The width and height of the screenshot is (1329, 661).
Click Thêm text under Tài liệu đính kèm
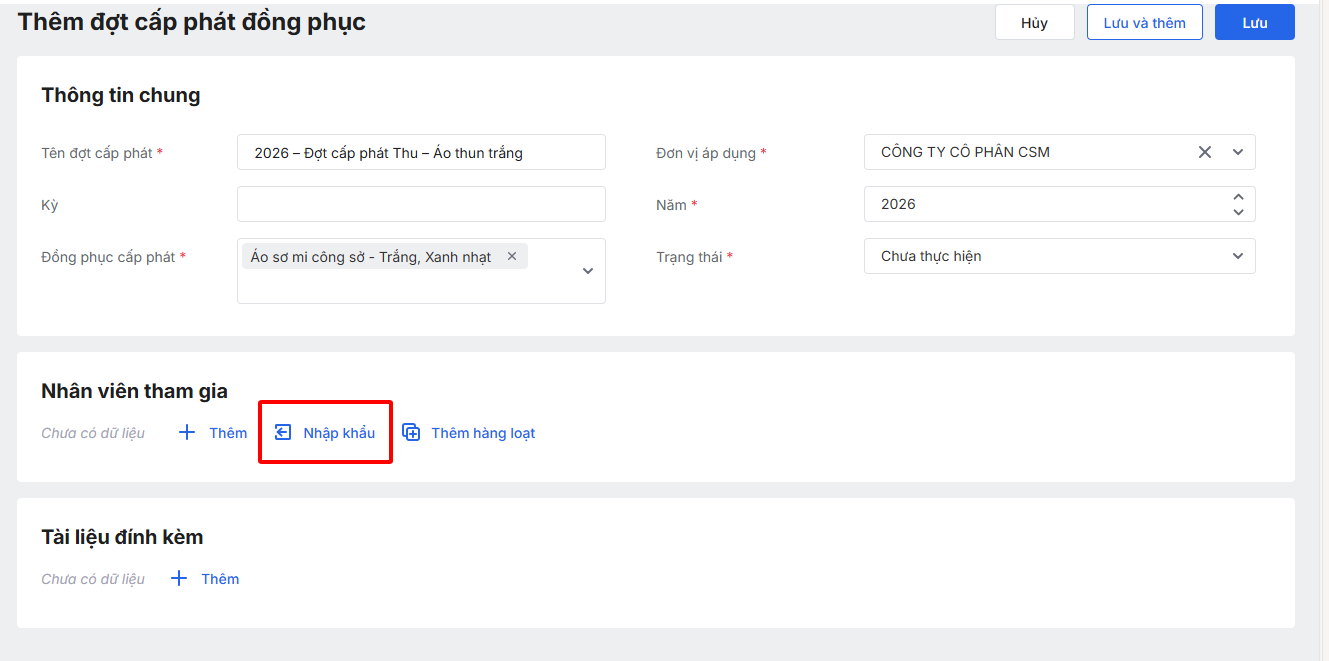coord(220,579)
